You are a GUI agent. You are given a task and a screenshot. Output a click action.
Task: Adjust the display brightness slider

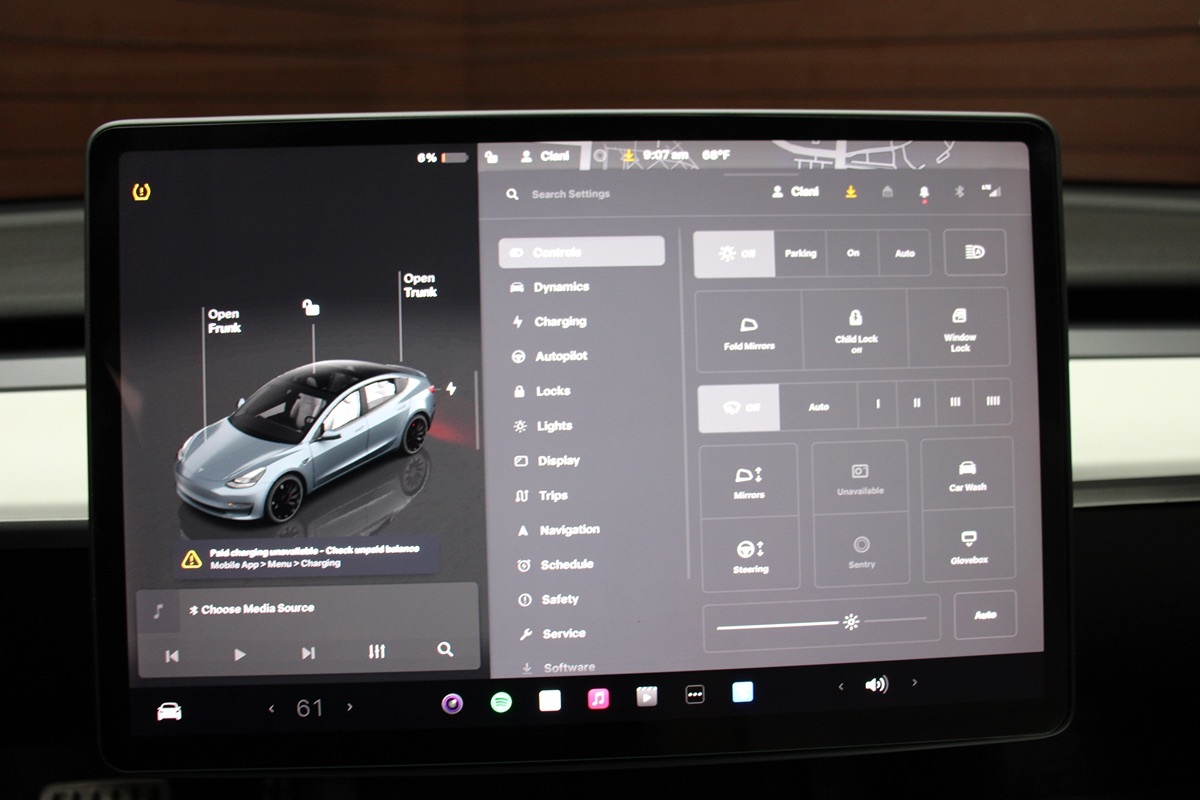coord(822,622)
